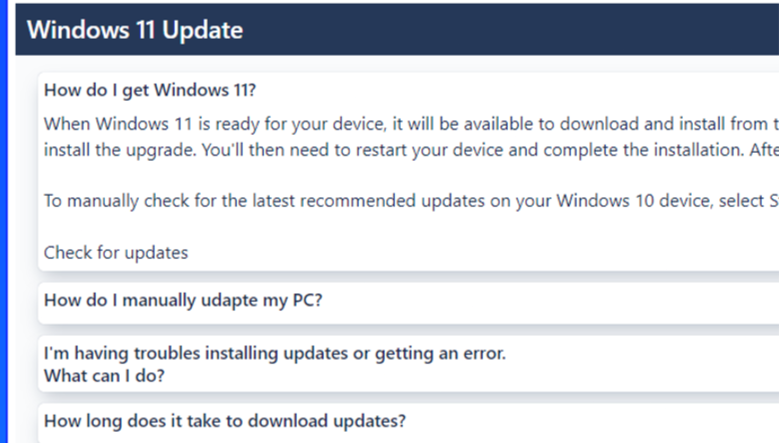The height and width of the screenshot is (443, 779).
Task: Click the "Windows 11 Update" header title
Action: [135, 30]
